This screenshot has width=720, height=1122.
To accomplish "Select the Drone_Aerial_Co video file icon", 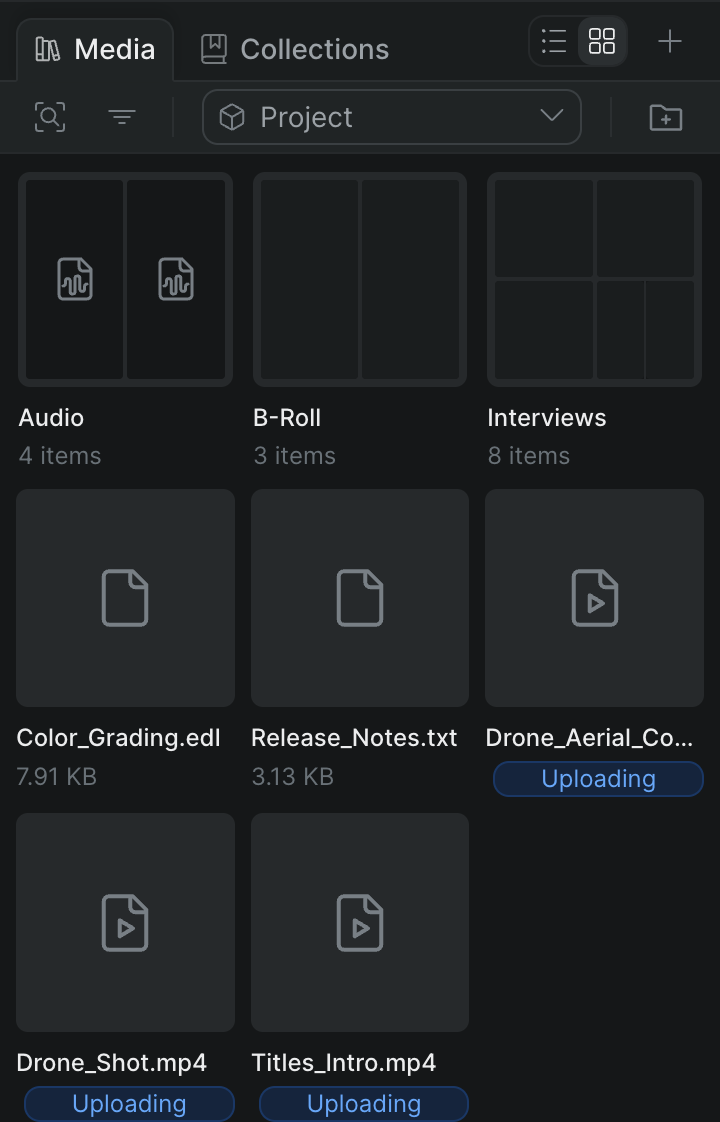I will pyautogui.click(x=595, y=598).
